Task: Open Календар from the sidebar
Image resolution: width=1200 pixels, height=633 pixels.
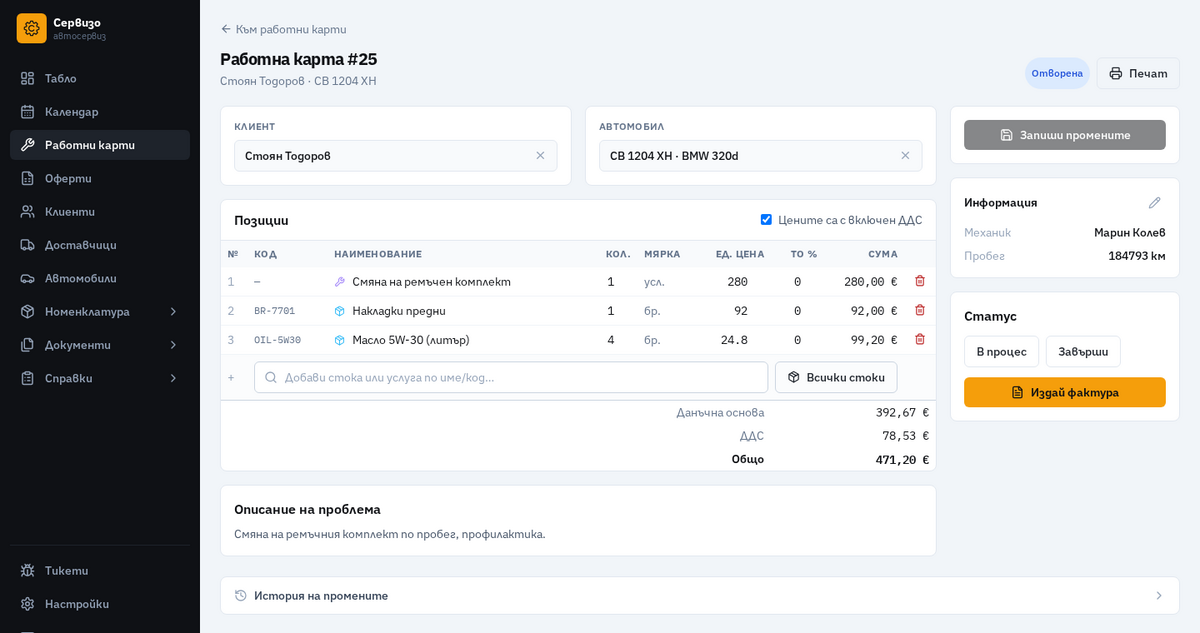Action: click(x=100, y=111)
